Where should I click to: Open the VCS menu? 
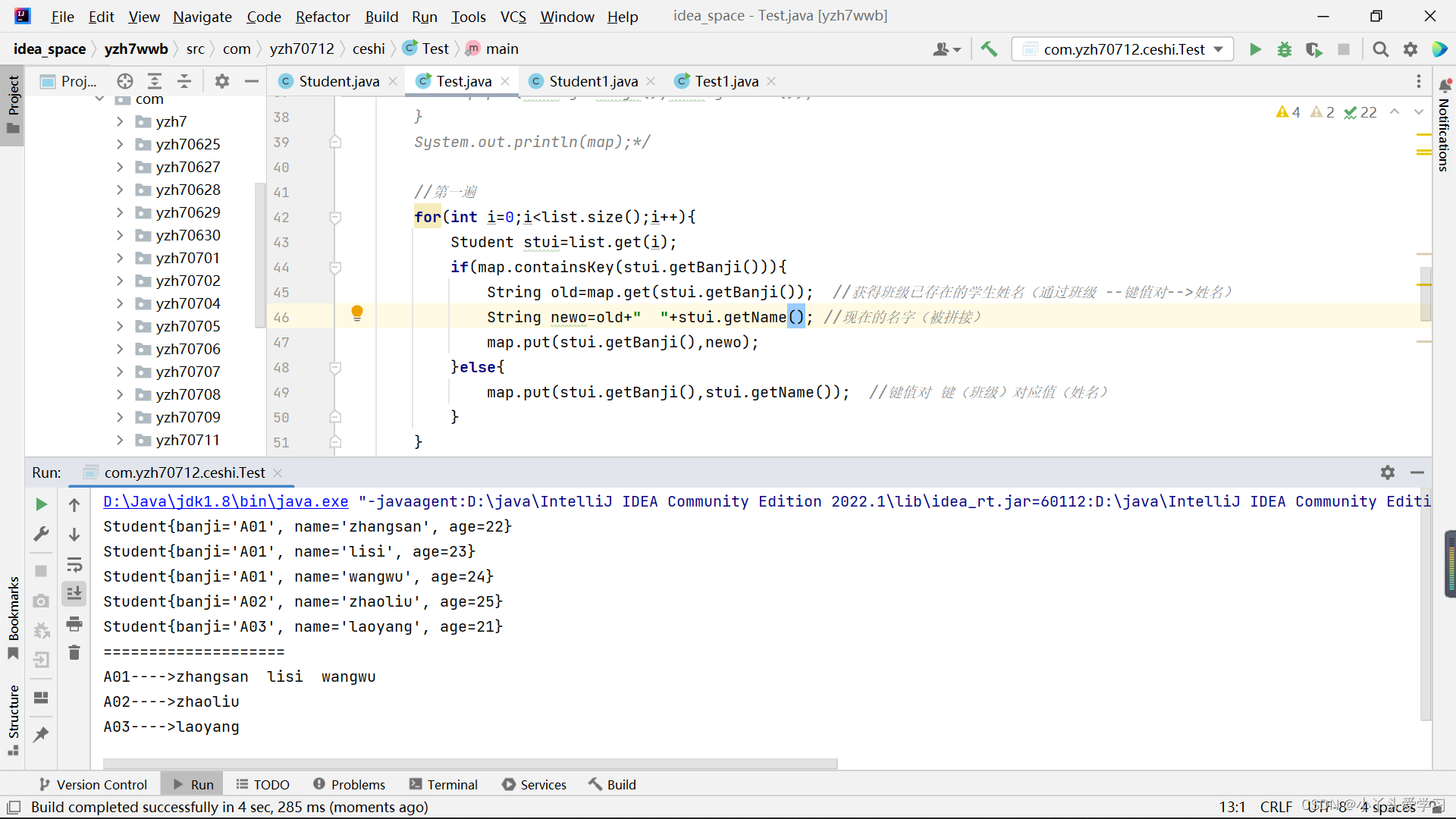pos(513,17)
